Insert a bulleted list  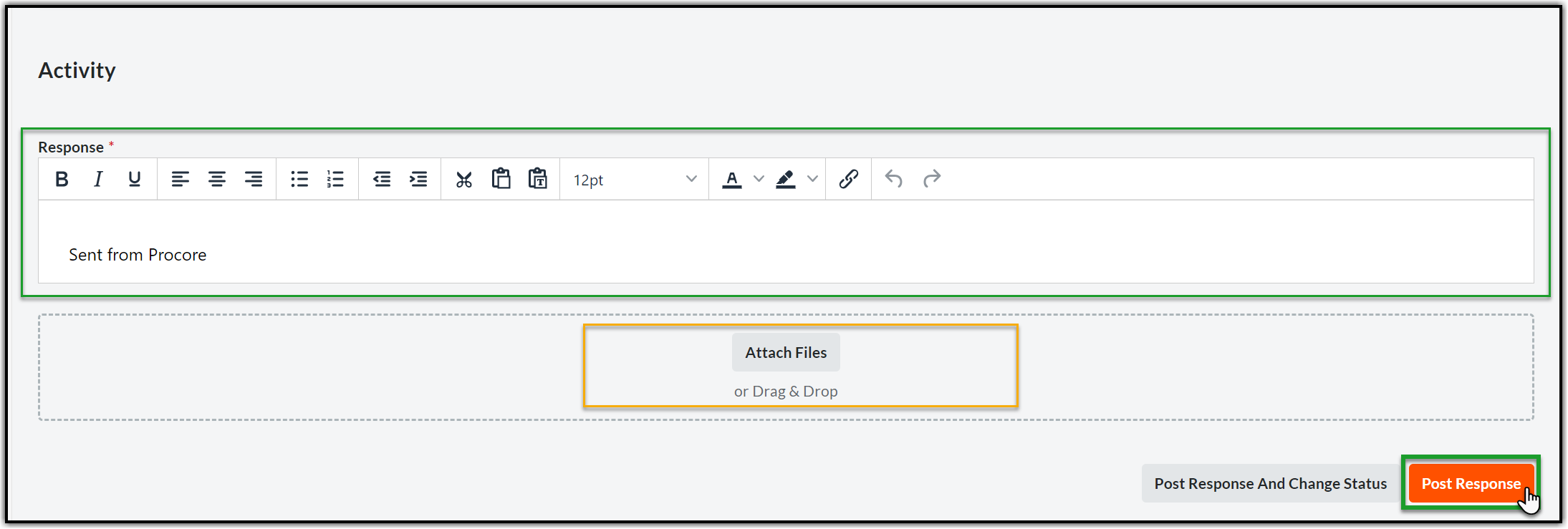[299, 179]
